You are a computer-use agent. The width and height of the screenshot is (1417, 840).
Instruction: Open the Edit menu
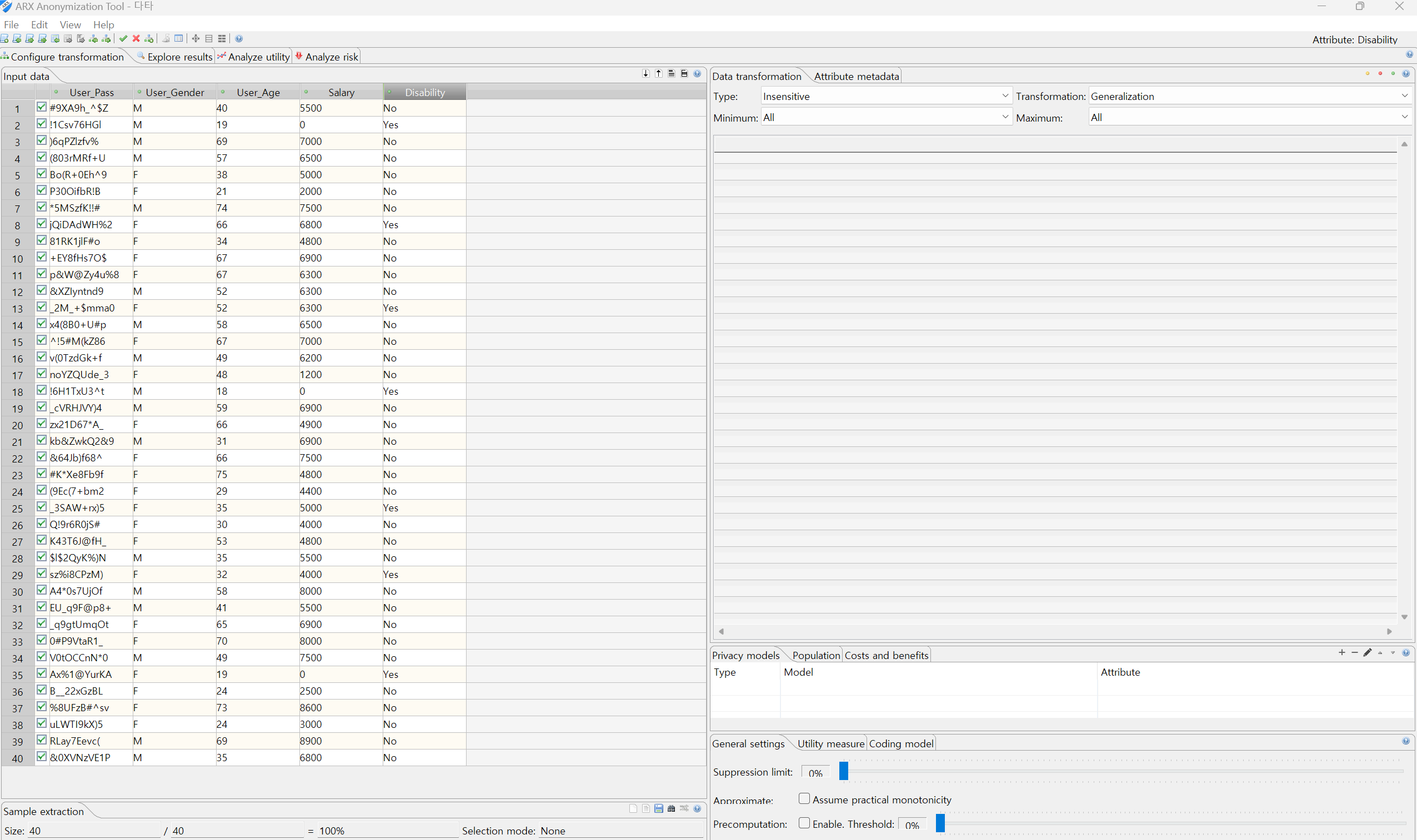pyautogui.click(x=39, y=24)
